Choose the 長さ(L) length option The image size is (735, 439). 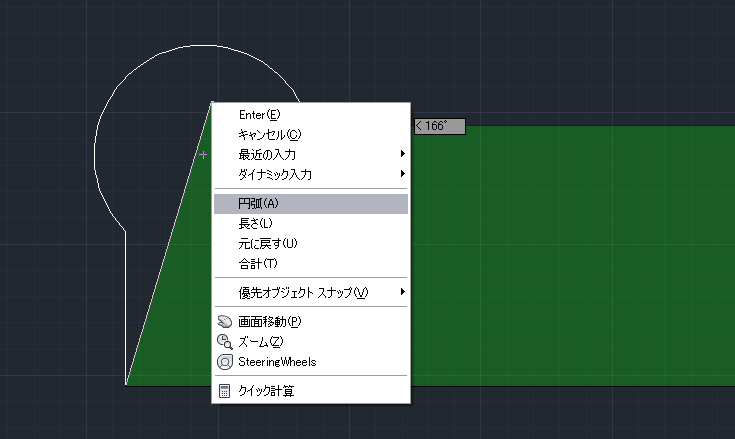click(x=311, y=223)
